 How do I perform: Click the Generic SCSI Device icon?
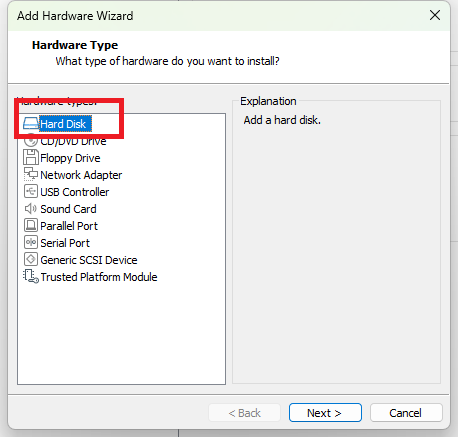click(x=31, y=259)
